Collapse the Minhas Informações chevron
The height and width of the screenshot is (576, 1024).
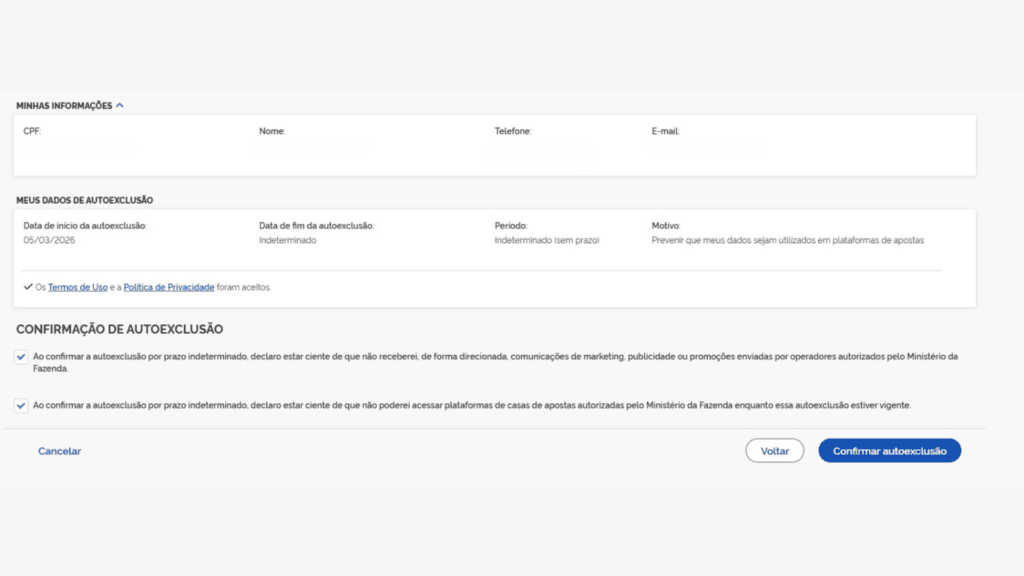coord(120,105)
